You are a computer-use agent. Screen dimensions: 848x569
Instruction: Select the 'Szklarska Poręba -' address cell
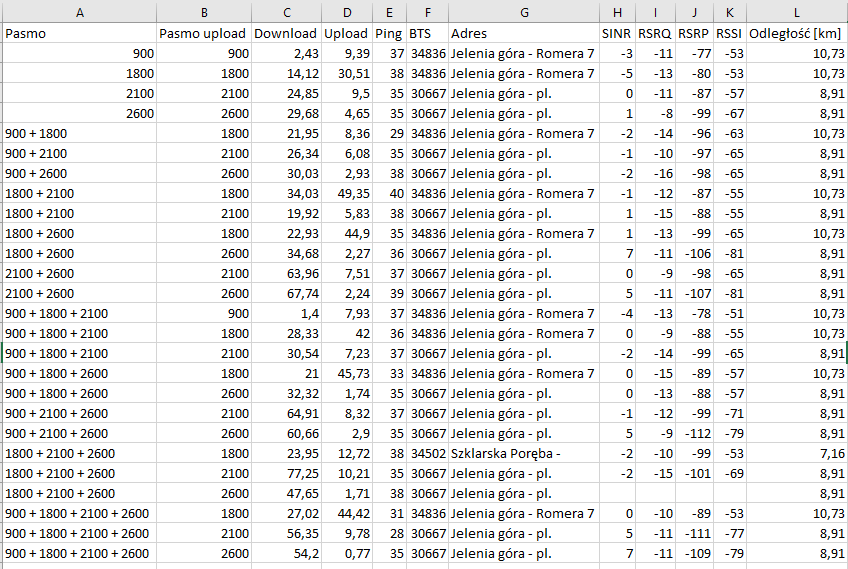[x=524, y=454]
